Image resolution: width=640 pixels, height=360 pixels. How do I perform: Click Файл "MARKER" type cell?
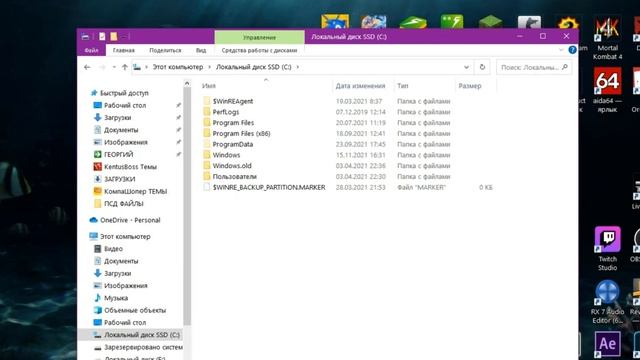(x=421, y=187)
